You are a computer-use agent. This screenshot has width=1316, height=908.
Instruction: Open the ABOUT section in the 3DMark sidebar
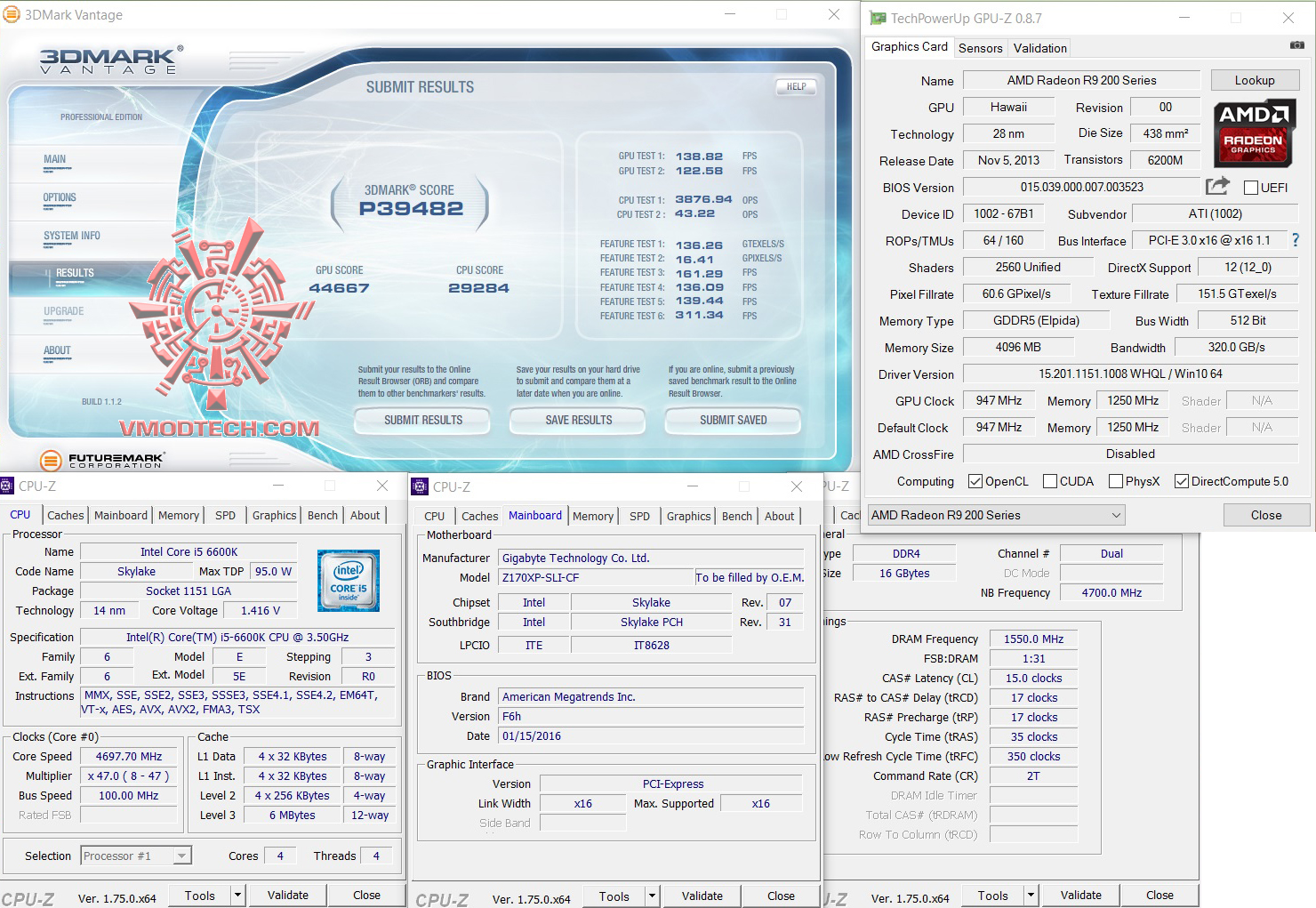tap(57, 350)
